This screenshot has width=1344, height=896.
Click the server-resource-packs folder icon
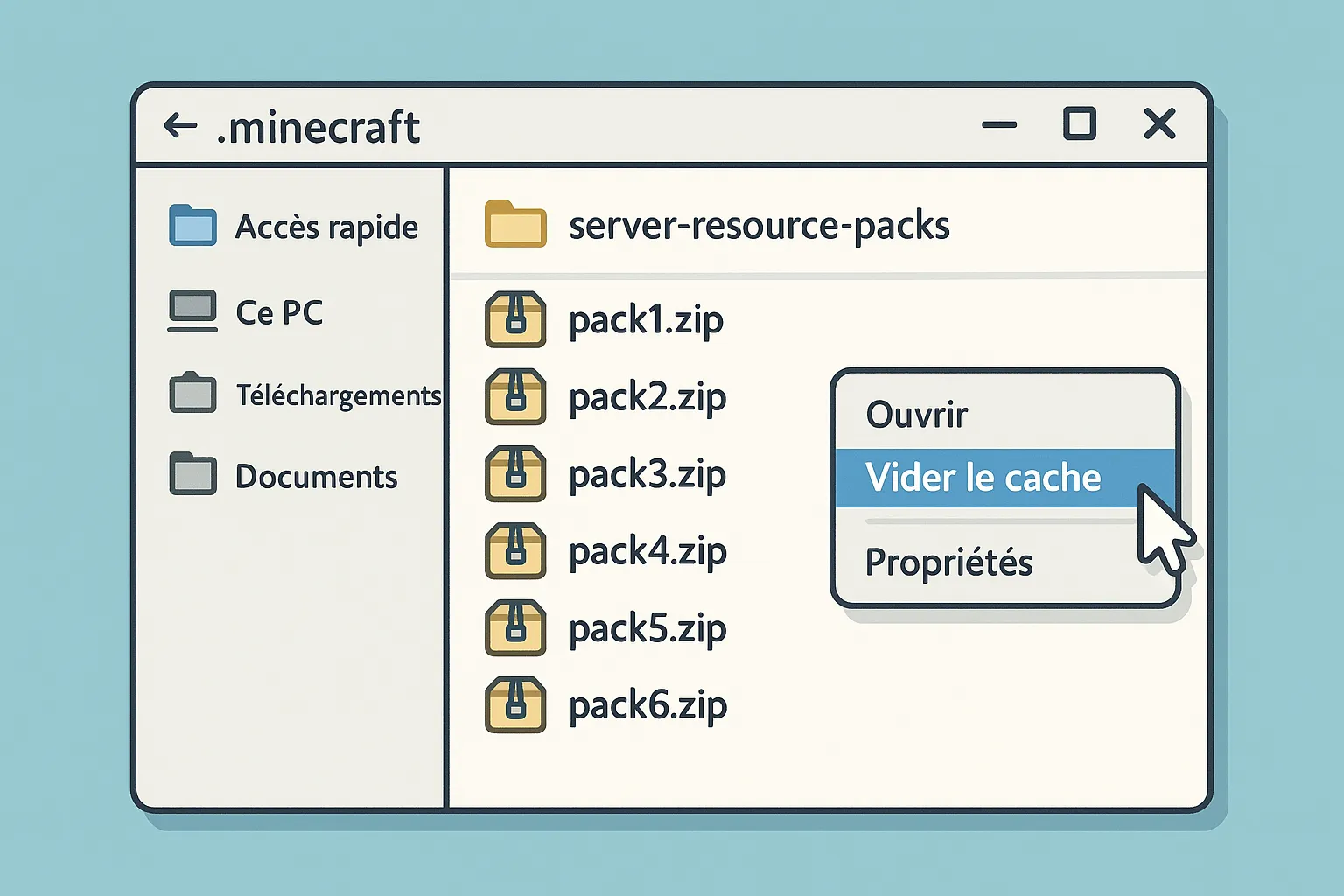[514, 225]
